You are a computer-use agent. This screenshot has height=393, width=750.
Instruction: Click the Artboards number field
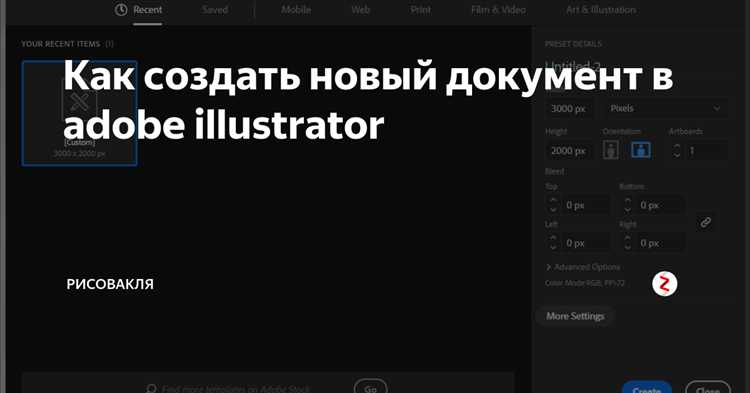click(x=707, y=151)
